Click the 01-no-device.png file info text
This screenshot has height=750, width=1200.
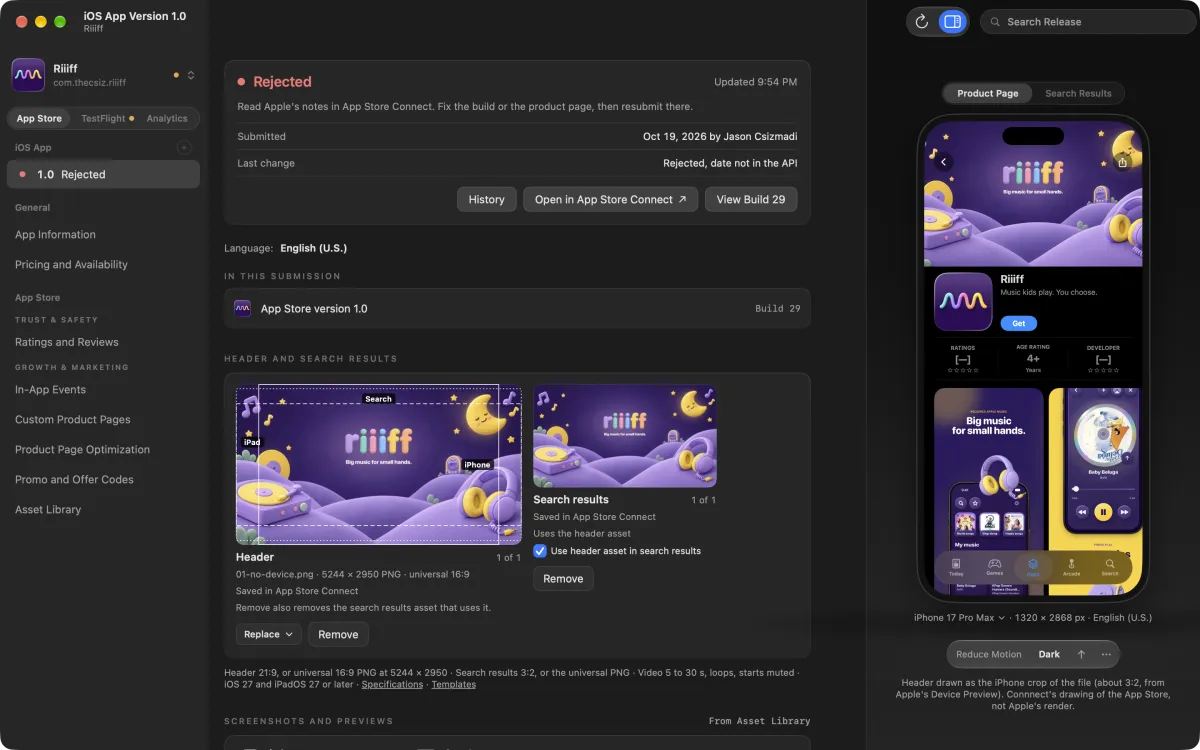pos(352,575)
